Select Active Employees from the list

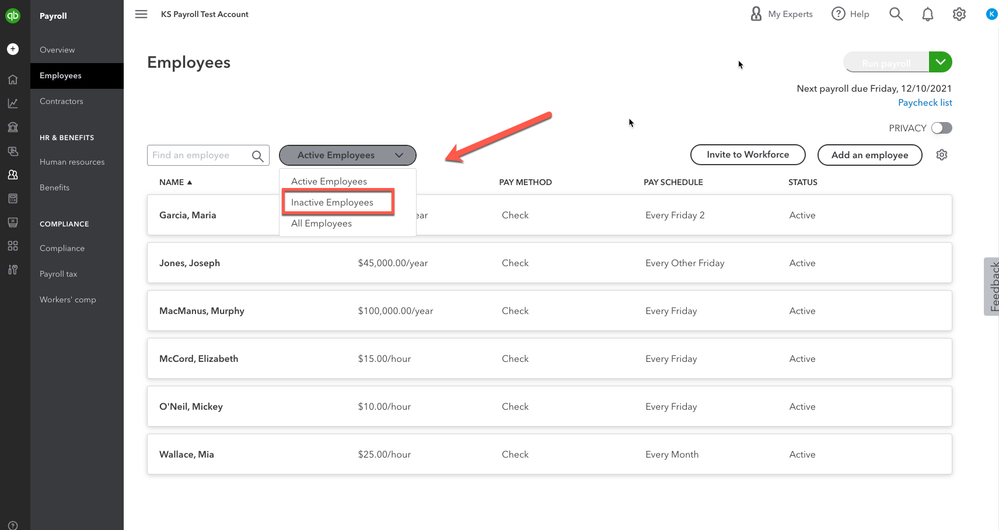click(x=329, y=182)
